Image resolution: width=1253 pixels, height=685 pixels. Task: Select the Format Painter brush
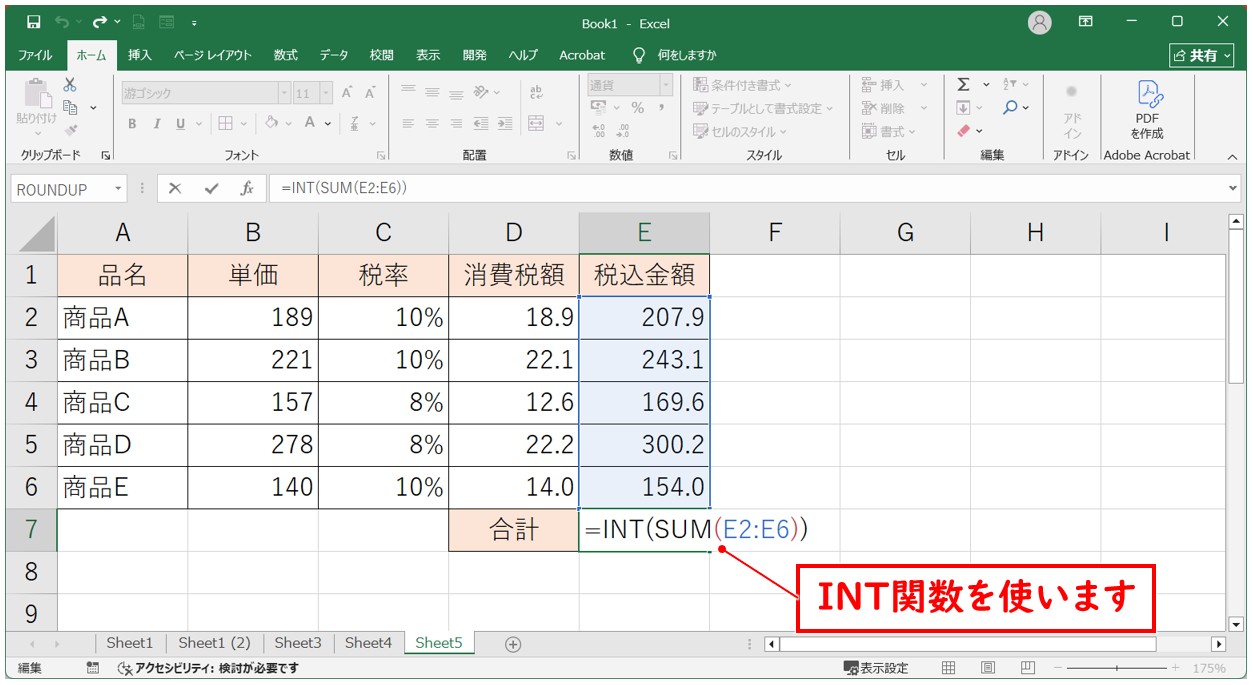click(x=70, y=130)
